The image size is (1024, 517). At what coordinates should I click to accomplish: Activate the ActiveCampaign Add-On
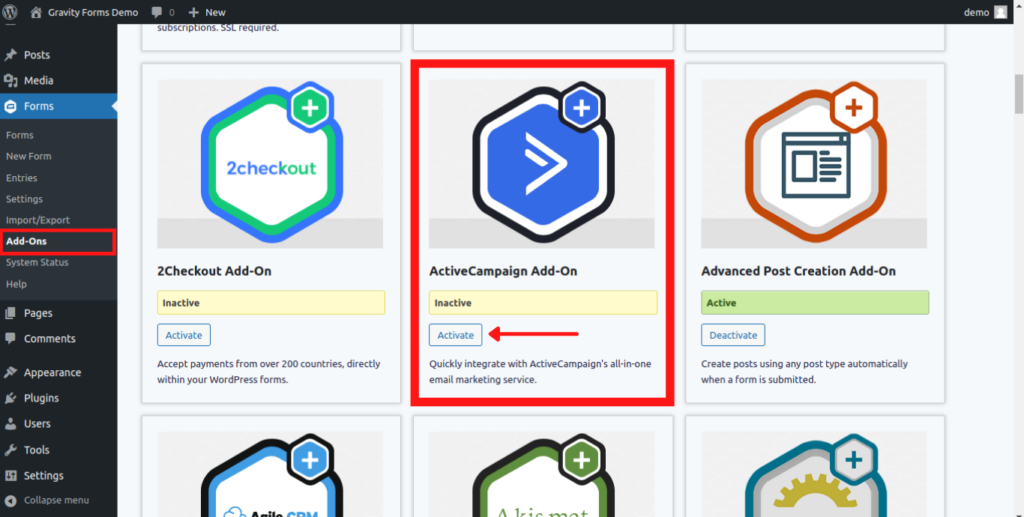pos(455,335)
